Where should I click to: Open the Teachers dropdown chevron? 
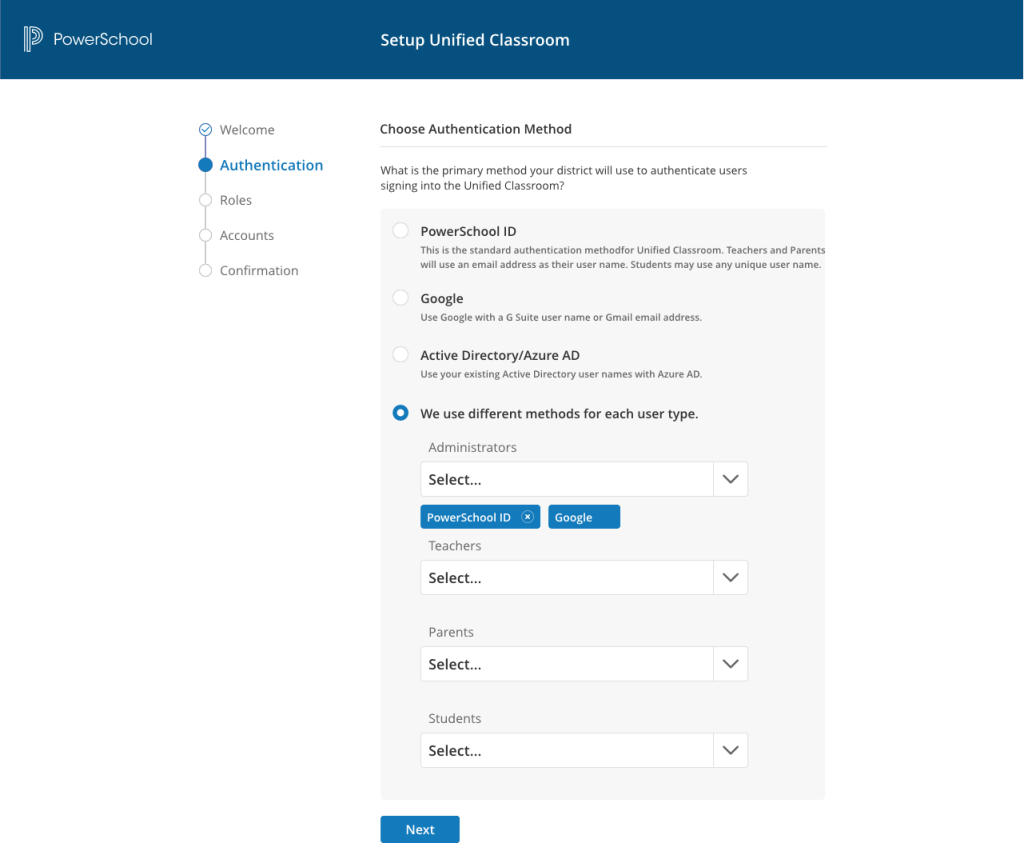730,578
